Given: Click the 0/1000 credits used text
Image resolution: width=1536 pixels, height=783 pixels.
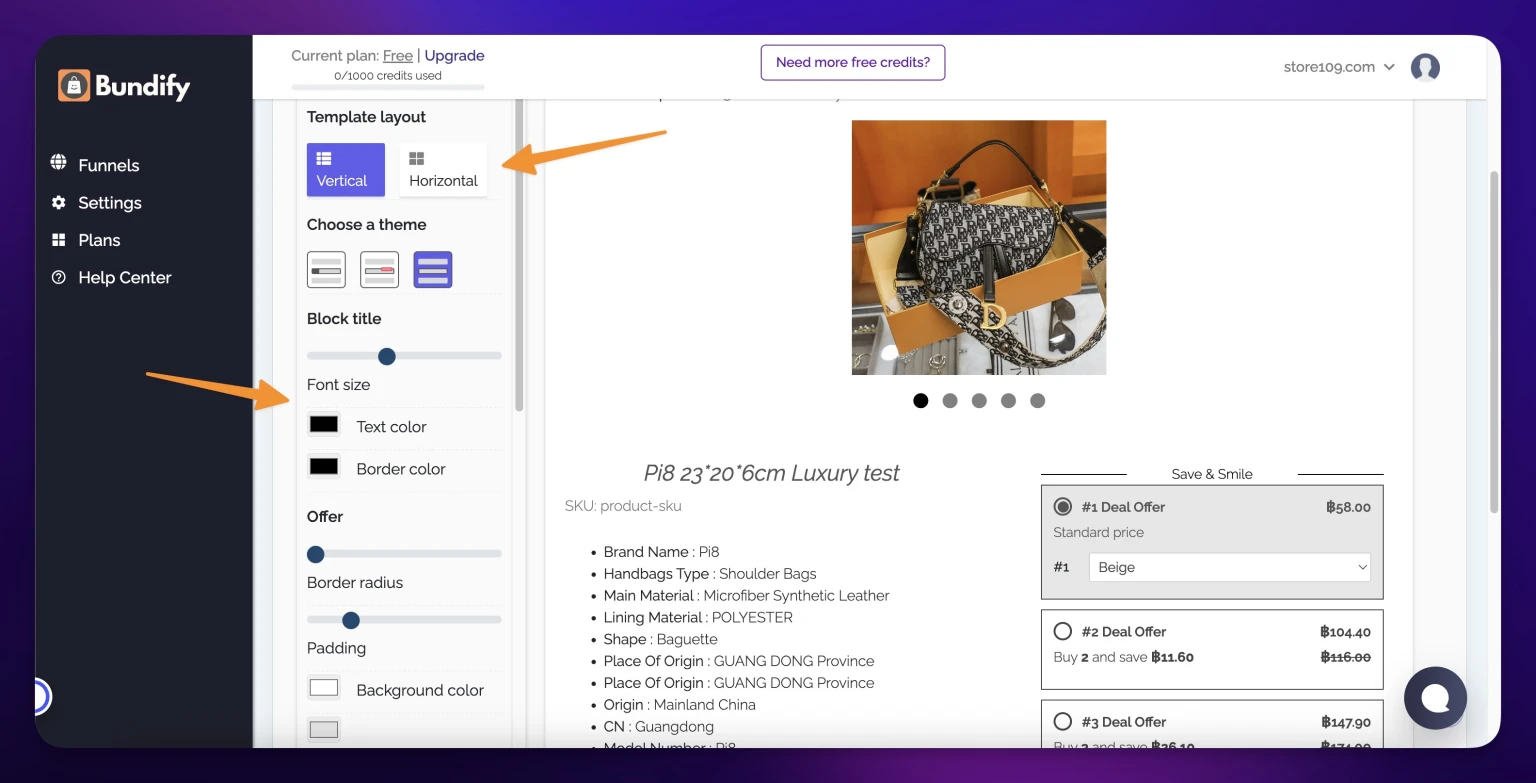Looking at the screenshot, I should (388, 76).
